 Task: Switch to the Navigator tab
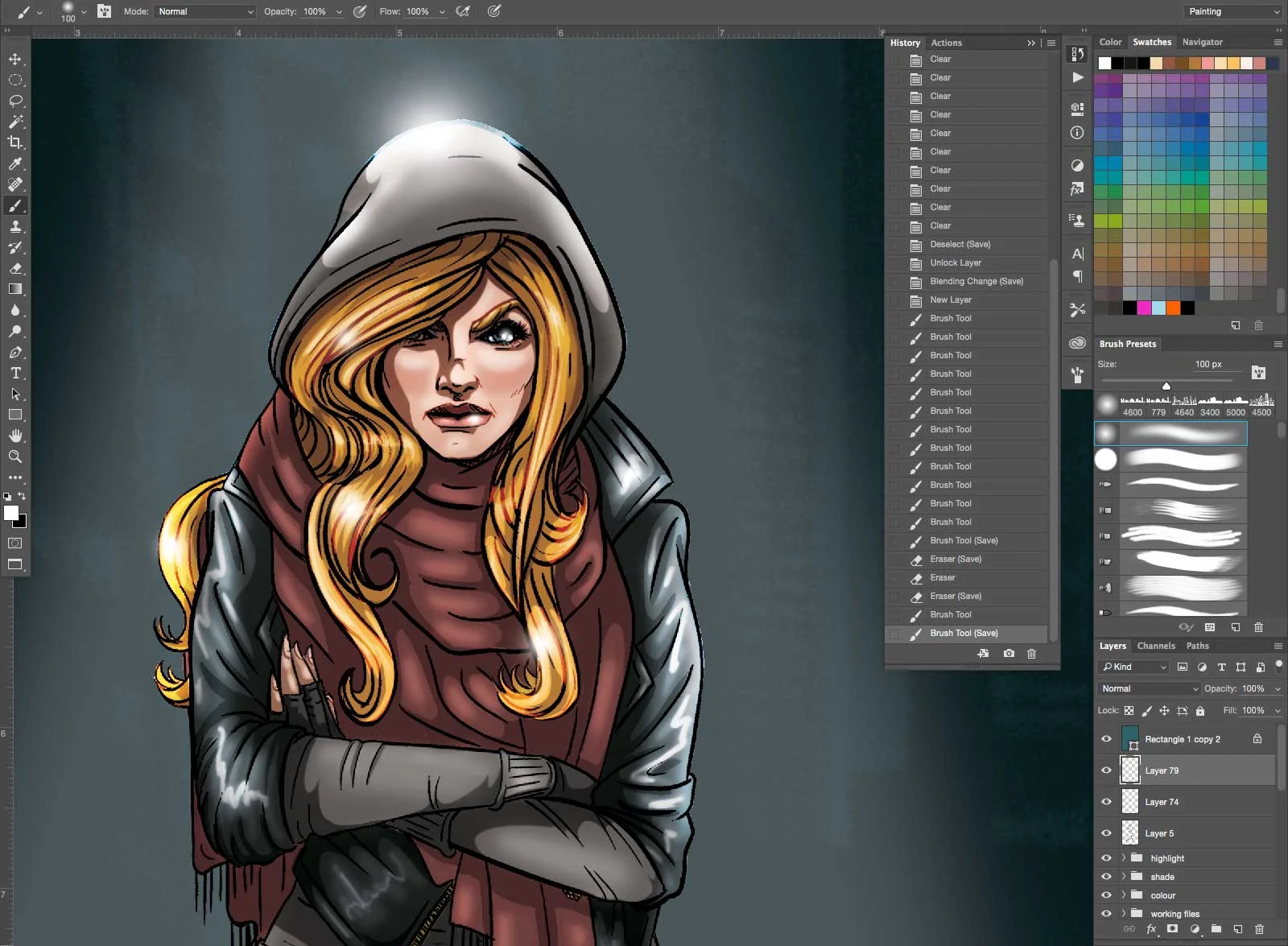click(x=1203, y=42)
